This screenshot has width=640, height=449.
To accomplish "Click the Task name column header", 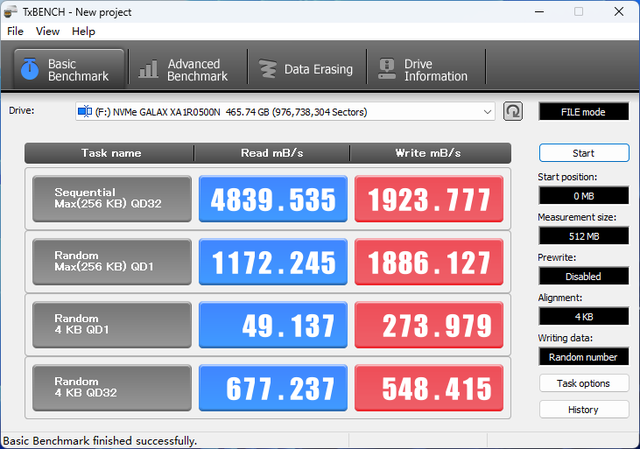I will tap(109, 153).
